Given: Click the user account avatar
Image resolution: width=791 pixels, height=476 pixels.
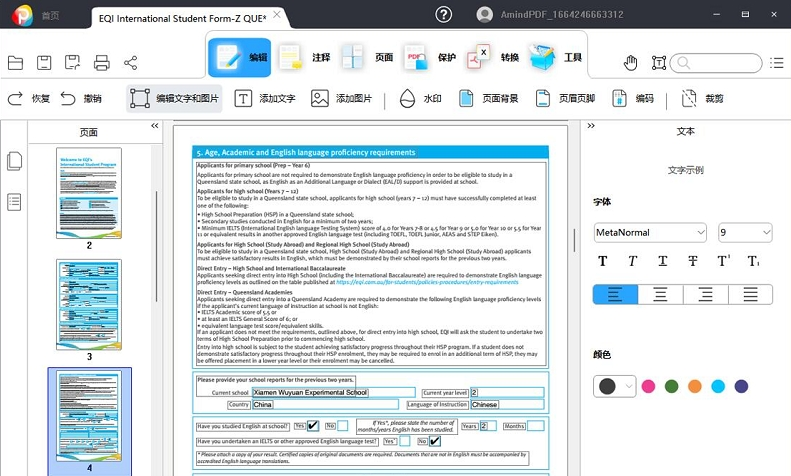Looking at the screenshot, I should (x=484, y=14).
